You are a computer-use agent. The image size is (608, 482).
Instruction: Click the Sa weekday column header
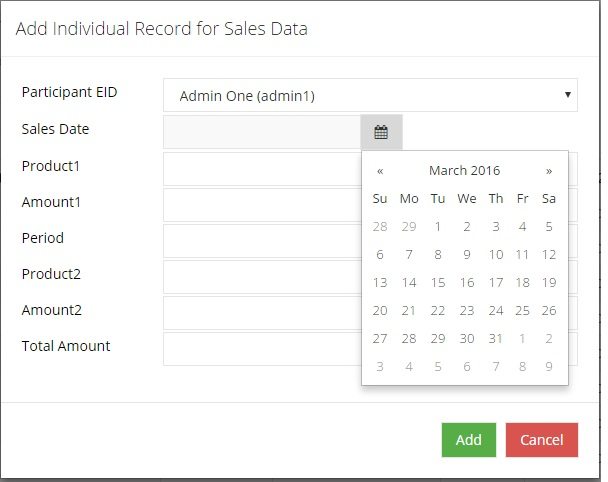pyautogui.click(x=549, y=199)
